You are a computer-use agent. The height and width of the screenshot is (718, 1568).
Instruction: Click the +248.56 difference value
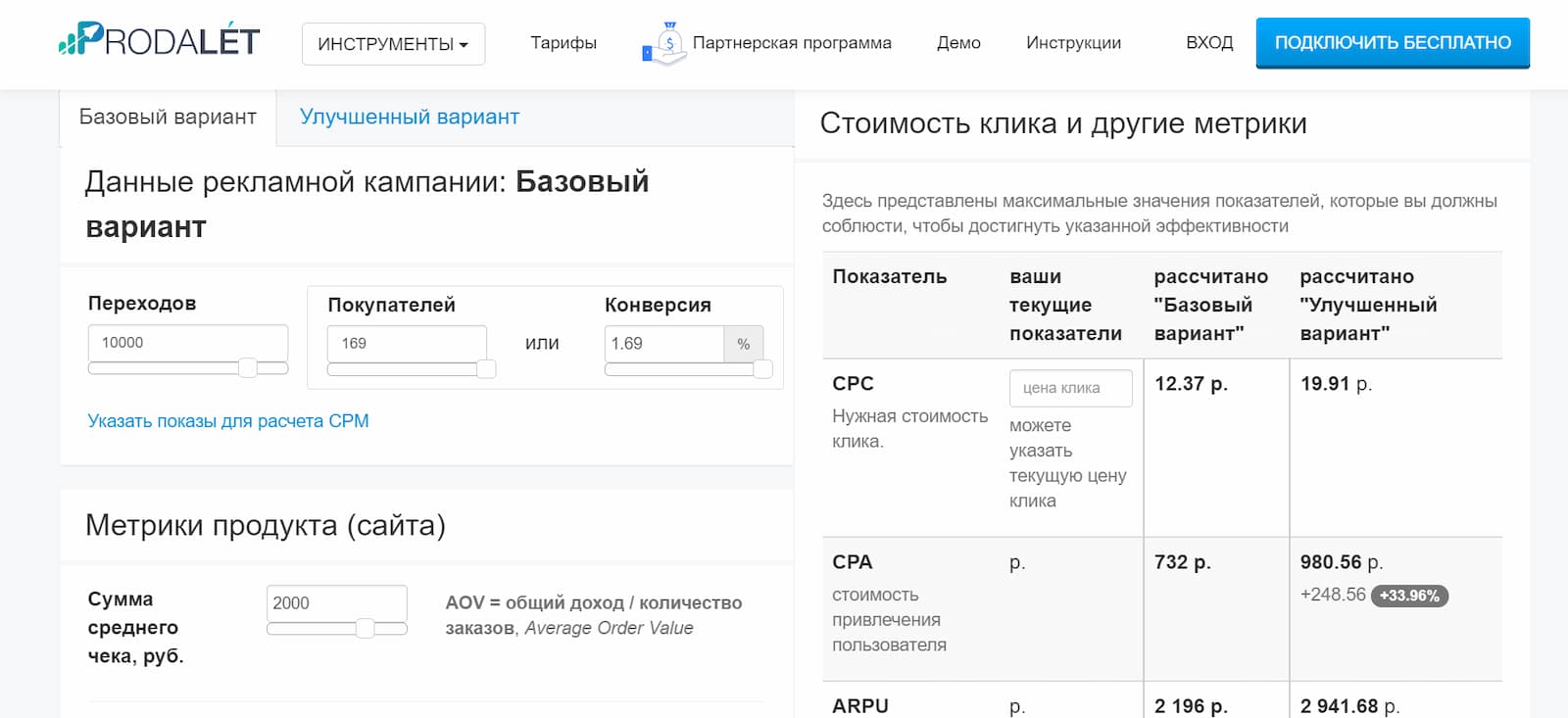1333,595
